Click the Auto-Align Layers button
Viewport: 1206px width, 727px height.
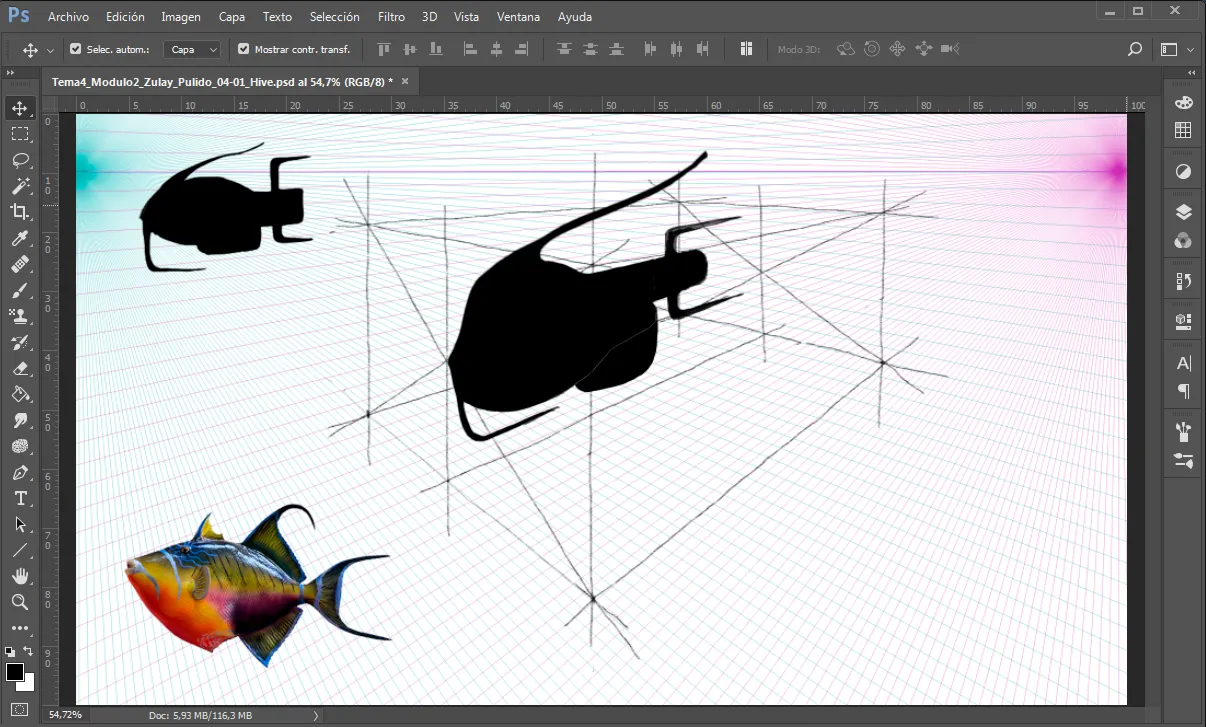746,49
